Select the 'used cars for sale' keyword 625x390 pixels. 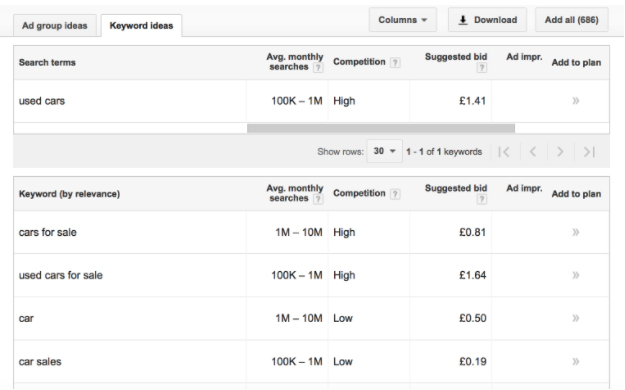click(x=61, y=275)
